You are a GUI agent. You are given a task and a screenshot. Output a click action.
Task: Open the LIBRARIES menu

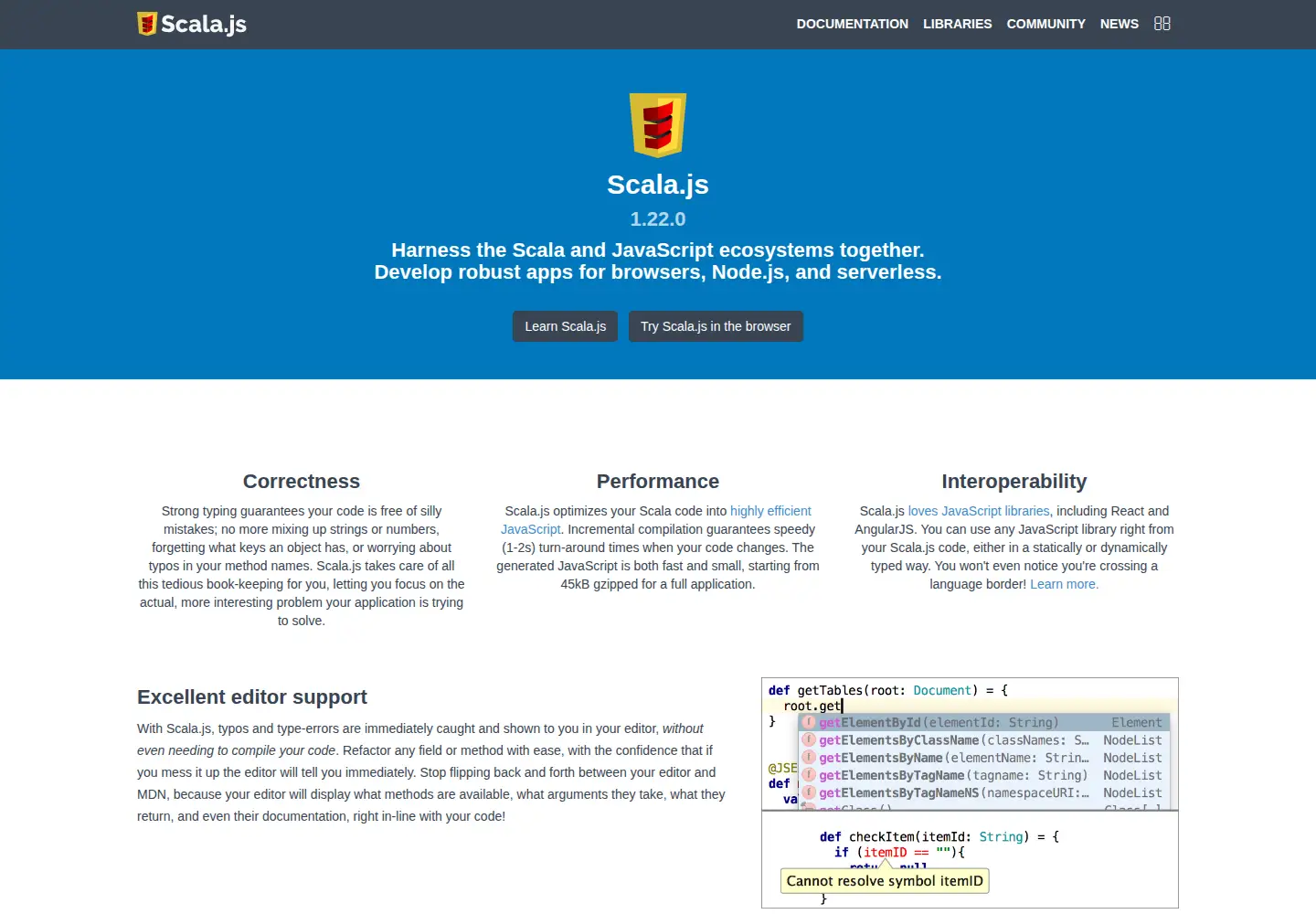click(x=957, y=24)
